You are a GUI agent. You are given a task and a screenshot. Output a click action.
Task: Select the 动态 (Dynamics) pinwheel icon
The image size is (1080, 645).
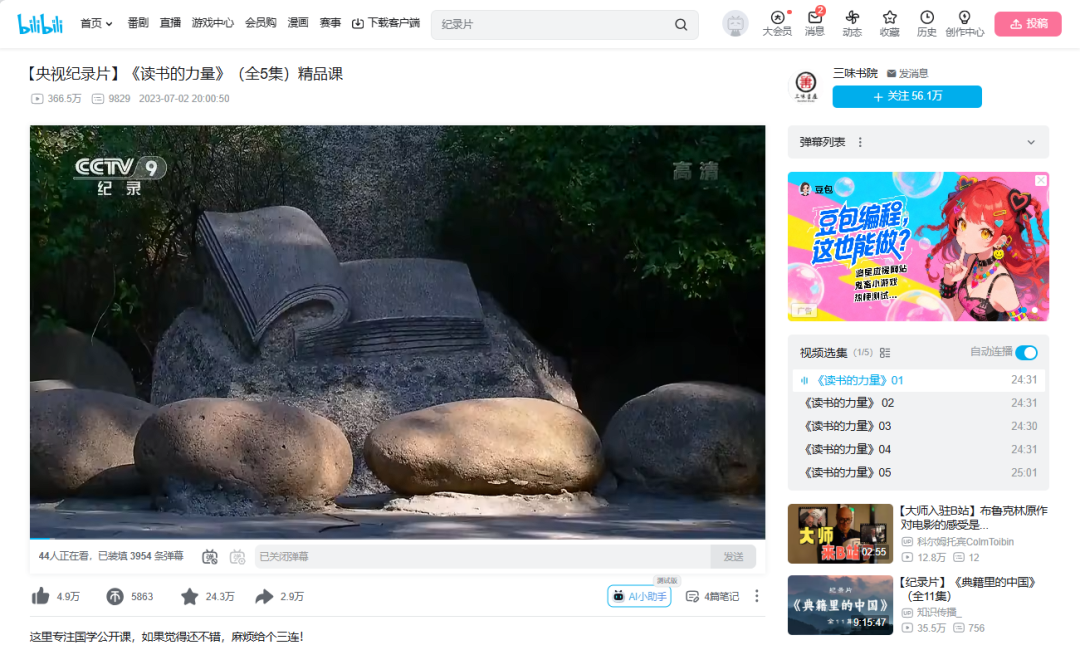coord(852,22)
